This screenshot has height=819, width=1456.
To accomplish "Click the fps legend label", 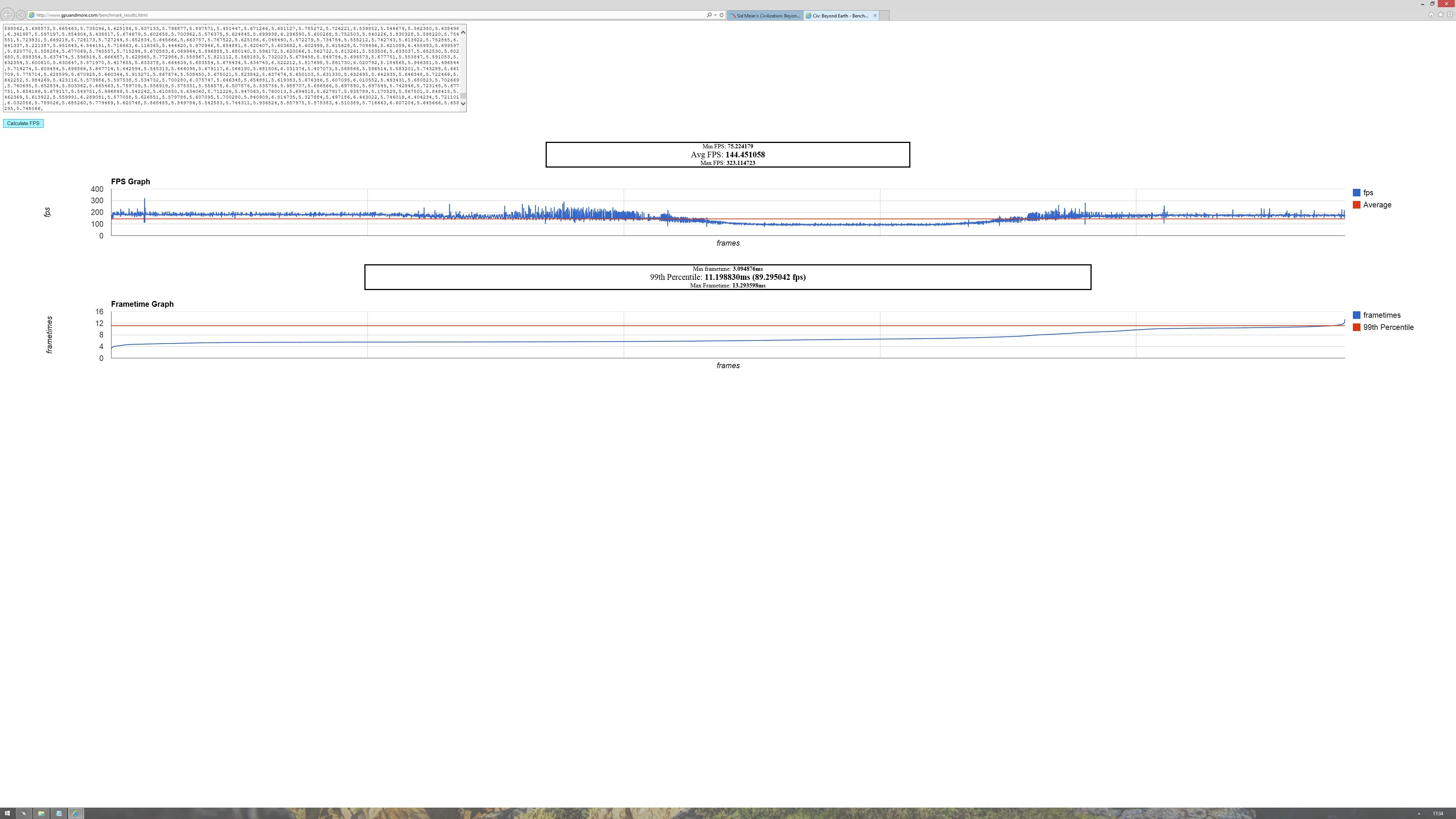I will [1368, 193].
